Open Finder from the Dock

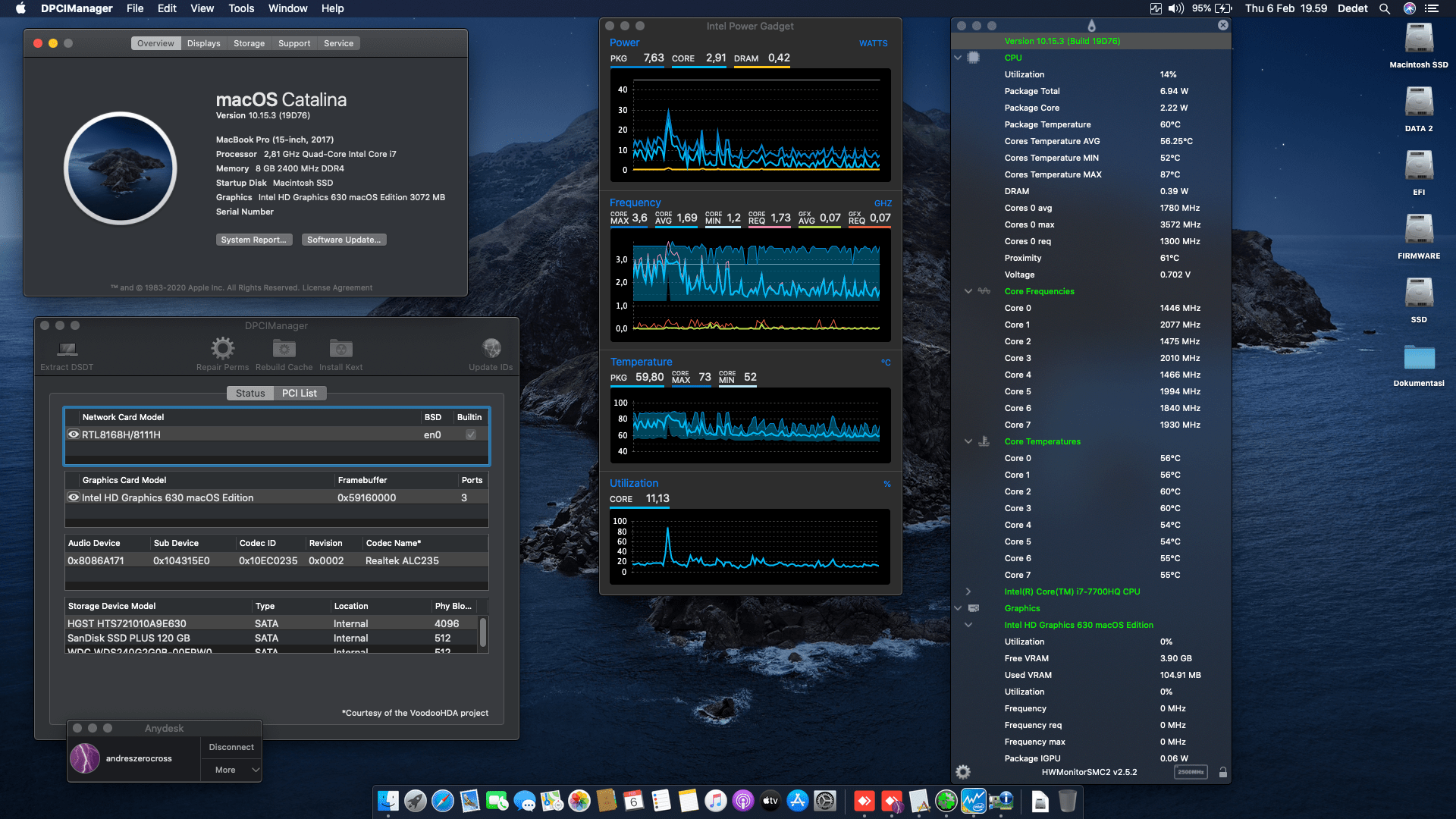[388, 801]
